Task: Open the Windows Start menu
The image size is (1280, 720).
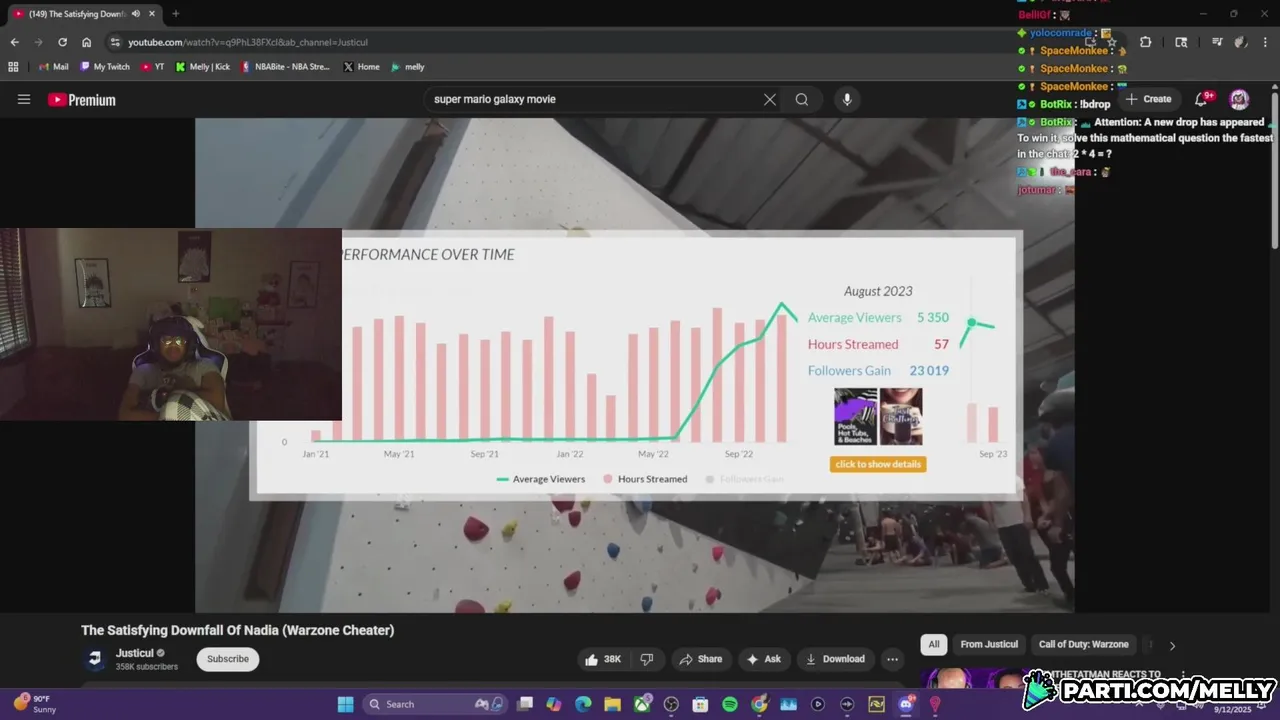Action: coord(345,704)
